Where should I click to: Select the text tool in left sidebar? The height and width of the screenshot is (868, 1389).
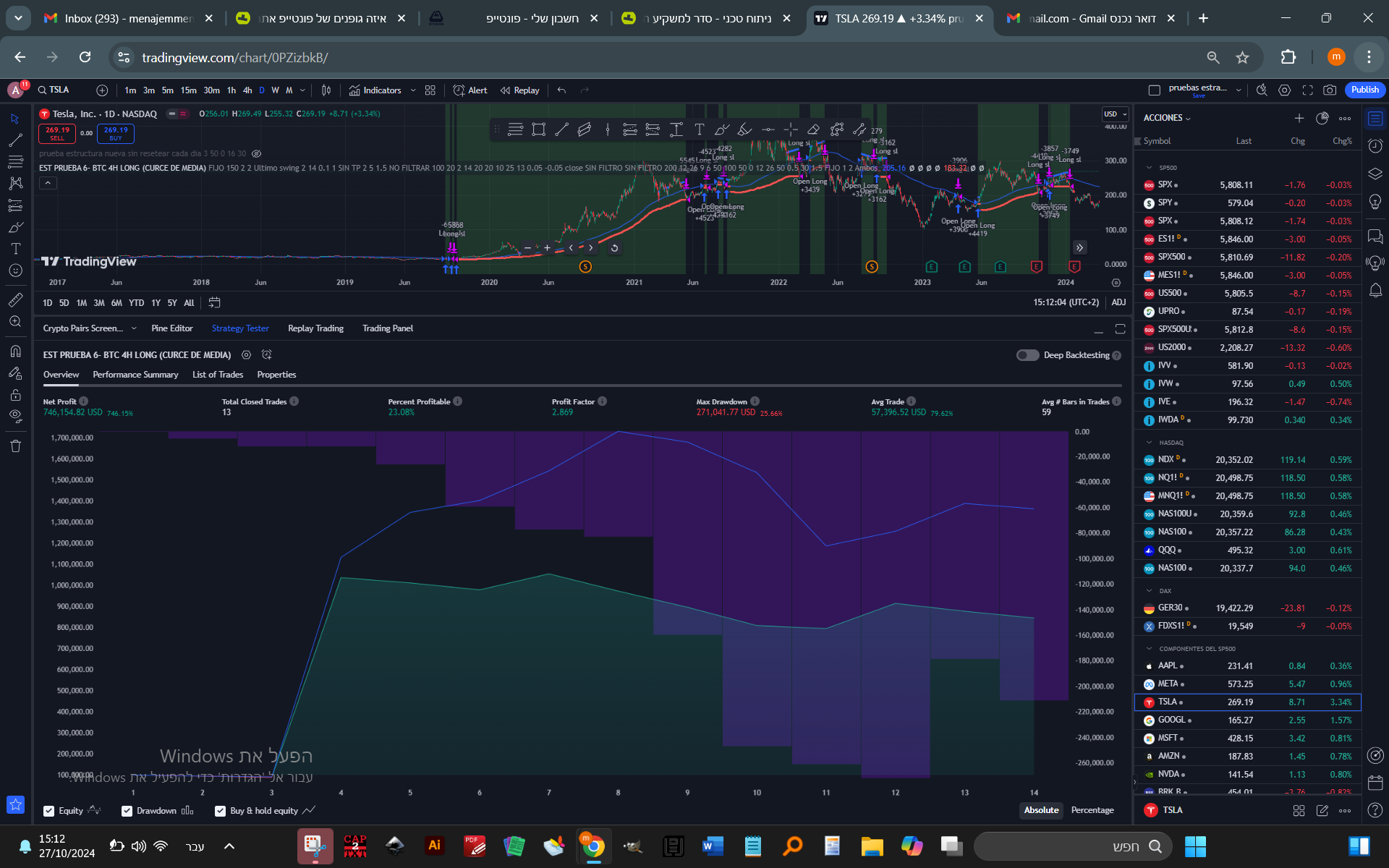(15, 249)
